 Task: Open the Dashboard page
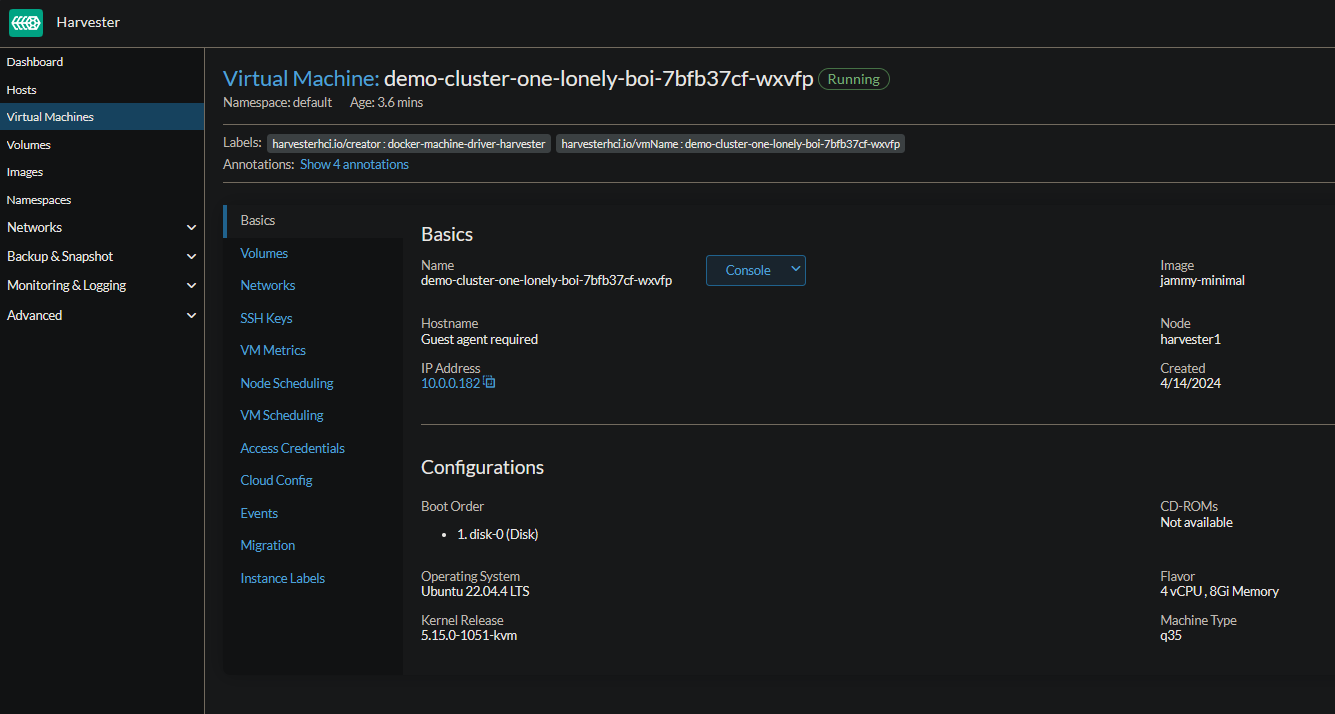point(35,62)
